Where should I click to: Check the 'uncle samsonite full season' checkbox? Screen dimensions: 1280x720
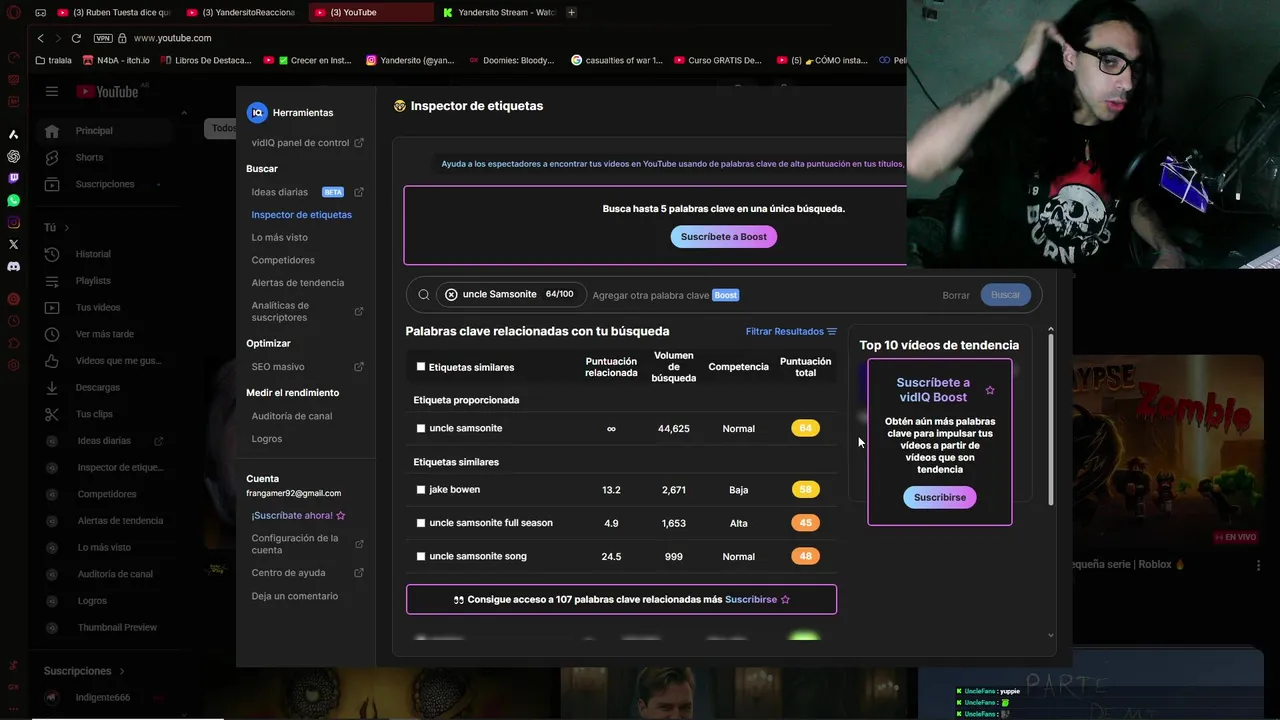[421, 523]
